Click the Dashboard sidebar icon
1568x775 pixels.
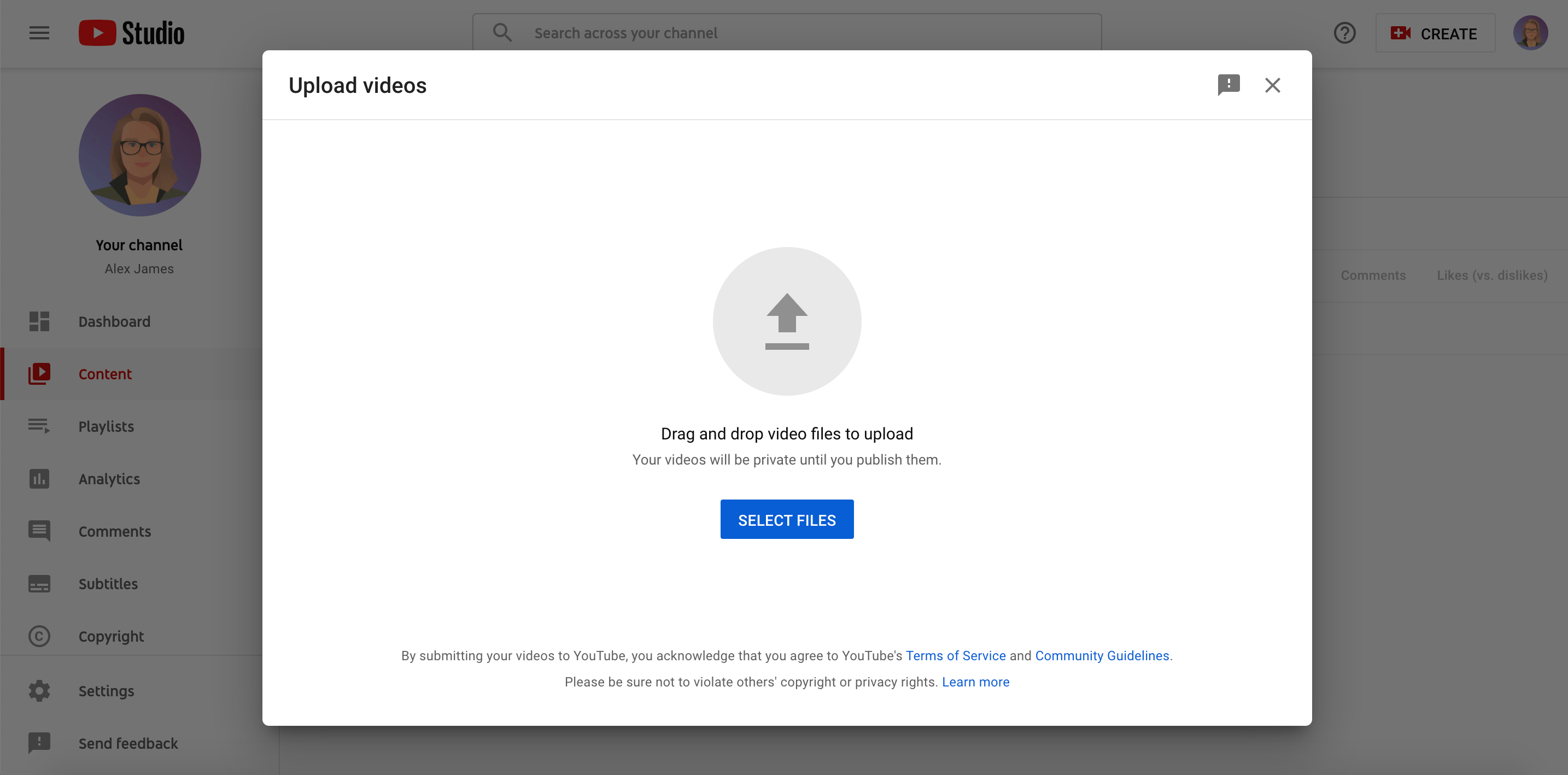39,321
